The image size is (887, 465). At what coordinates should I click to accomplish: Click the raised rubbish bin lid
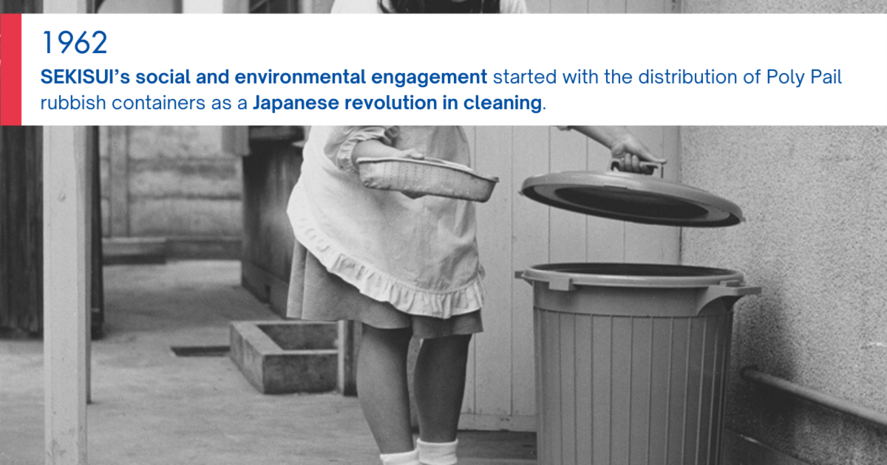point(631,198)
